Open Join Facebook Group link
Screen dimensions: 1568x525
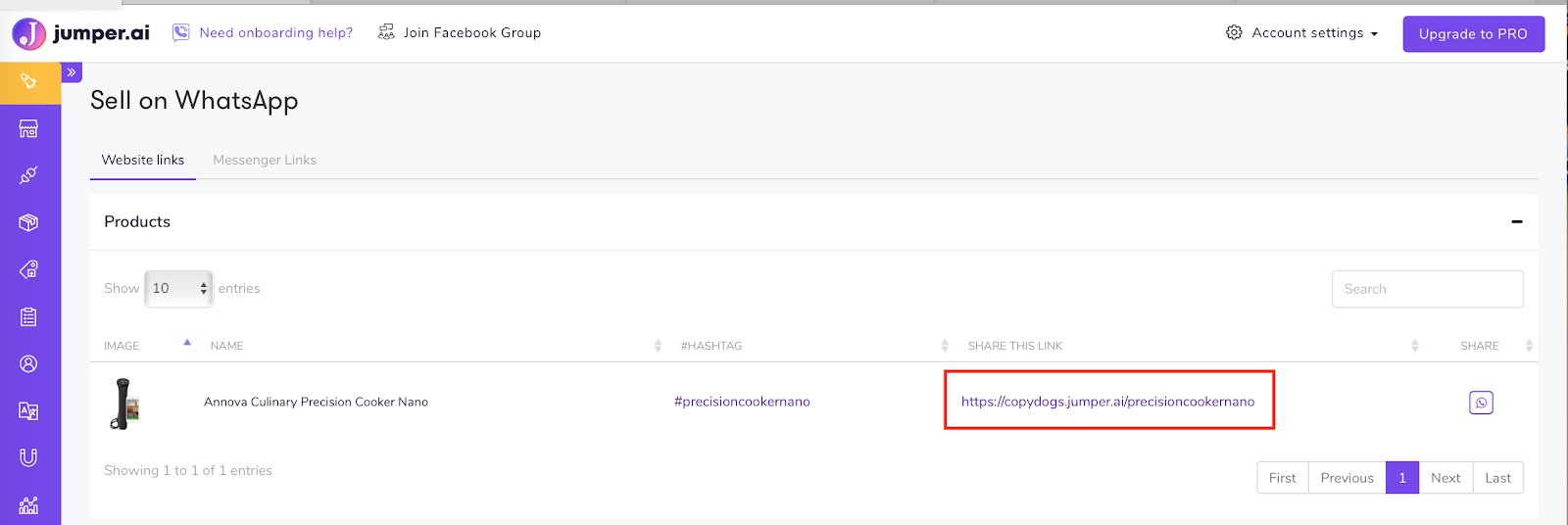pyautogui.click(x=472, y=32)
